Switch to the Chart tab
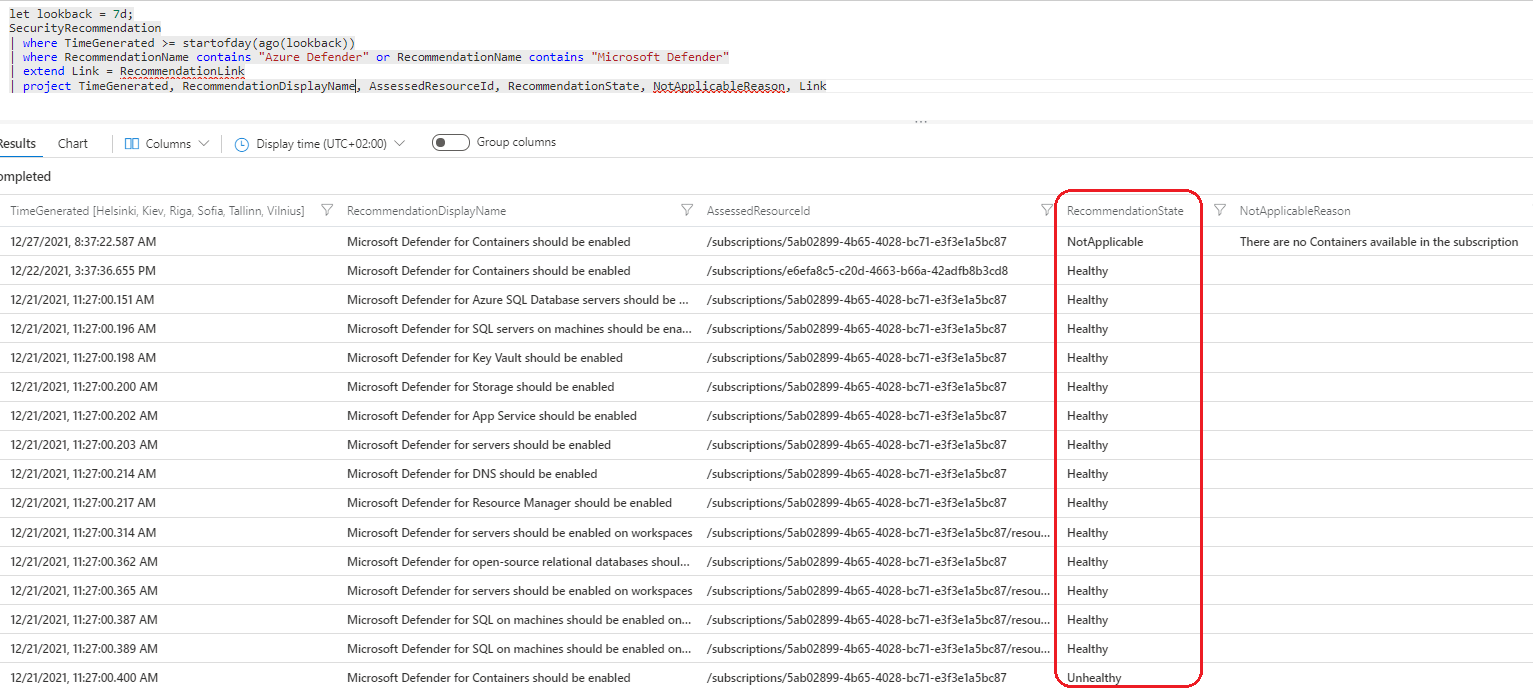The image size is (1533, 690). 73,143
